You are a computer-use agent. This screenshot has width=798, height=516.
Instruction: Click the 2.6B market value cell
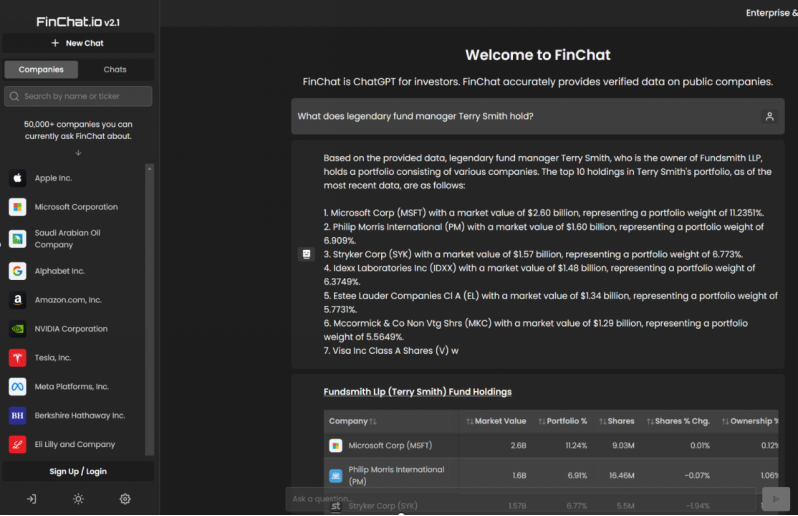(519, 446)
